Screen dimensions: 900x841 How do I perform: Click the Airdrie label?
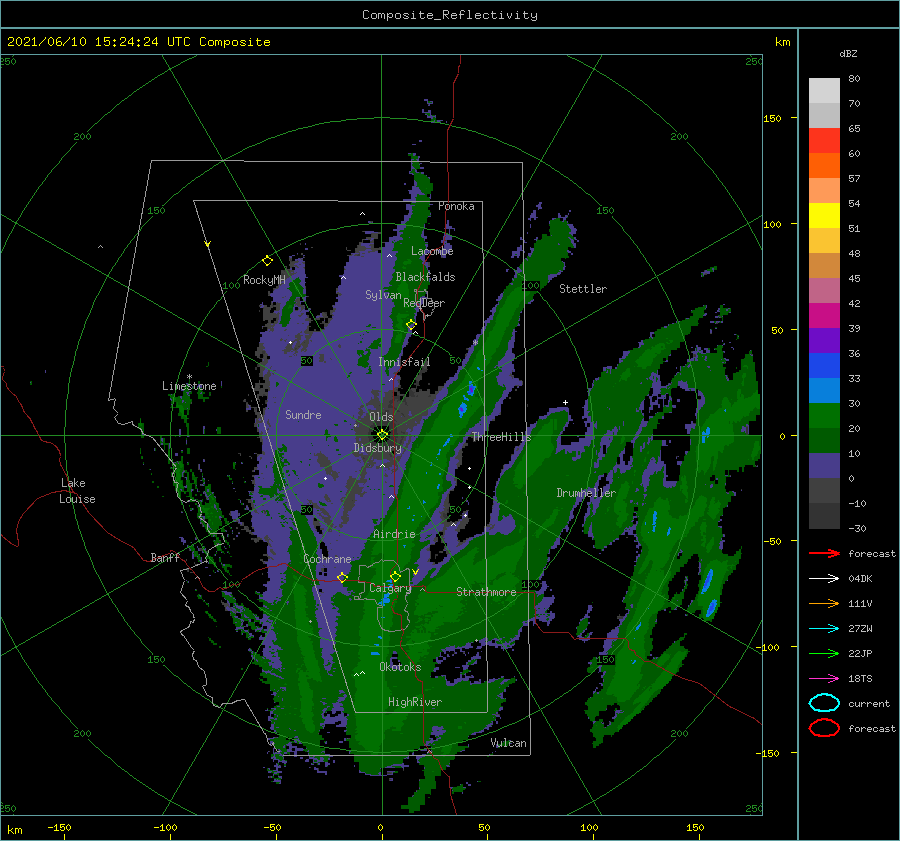pyautogui.click(x=394, y=534)
